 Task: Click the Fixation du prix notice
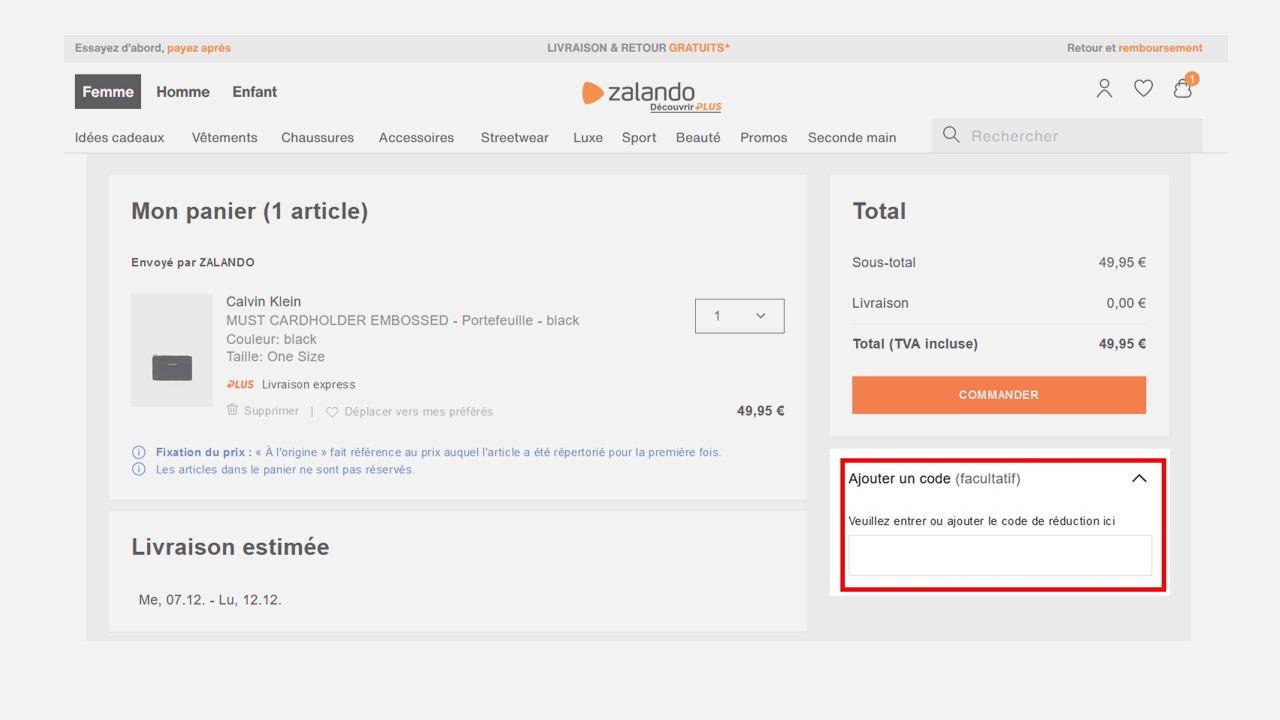point(439,452)
